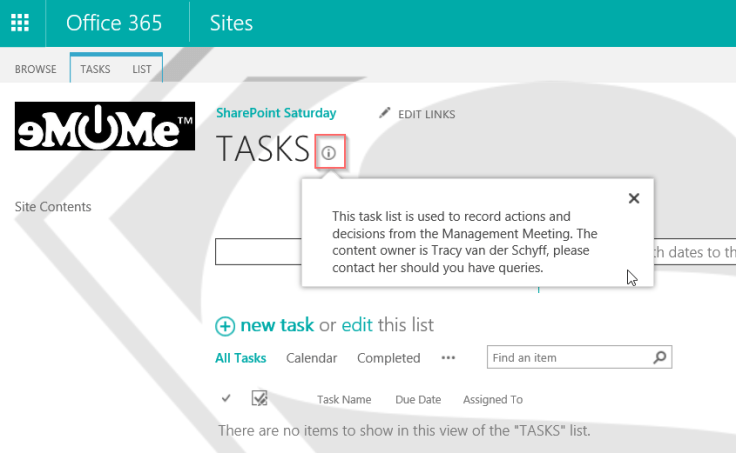Screen dimensions: 736x453
Task: Click the pencil icon for Edit Links
Action: 384,114
